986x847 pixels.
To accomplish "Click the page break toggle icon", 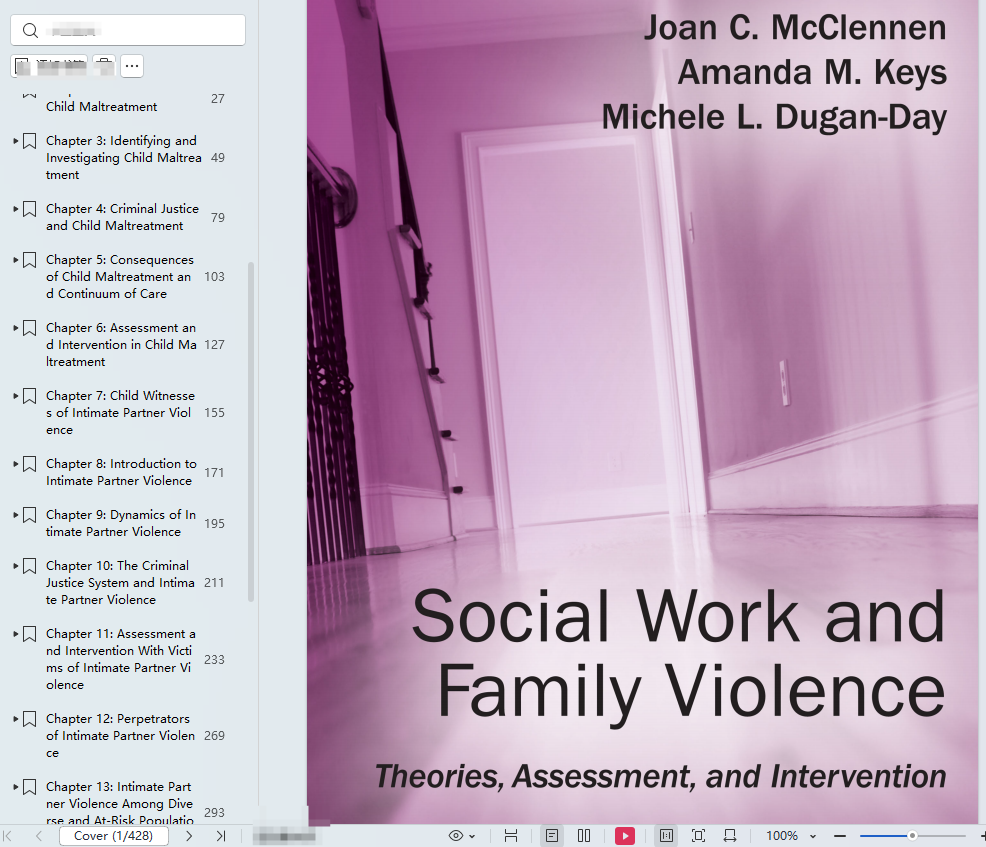I will click(x=511, y=836).
